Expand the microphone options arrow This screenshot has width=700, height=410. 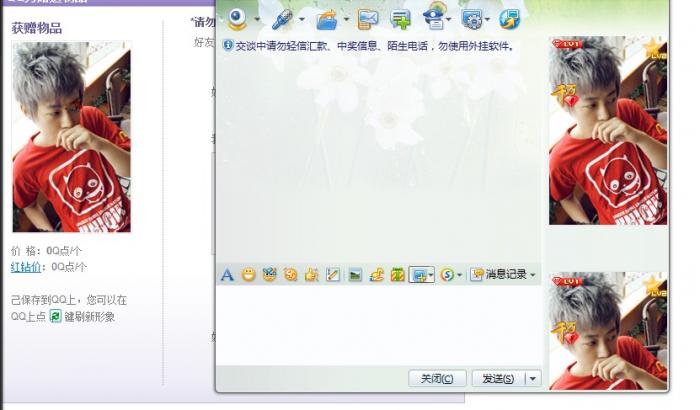[x=302, y=19]
